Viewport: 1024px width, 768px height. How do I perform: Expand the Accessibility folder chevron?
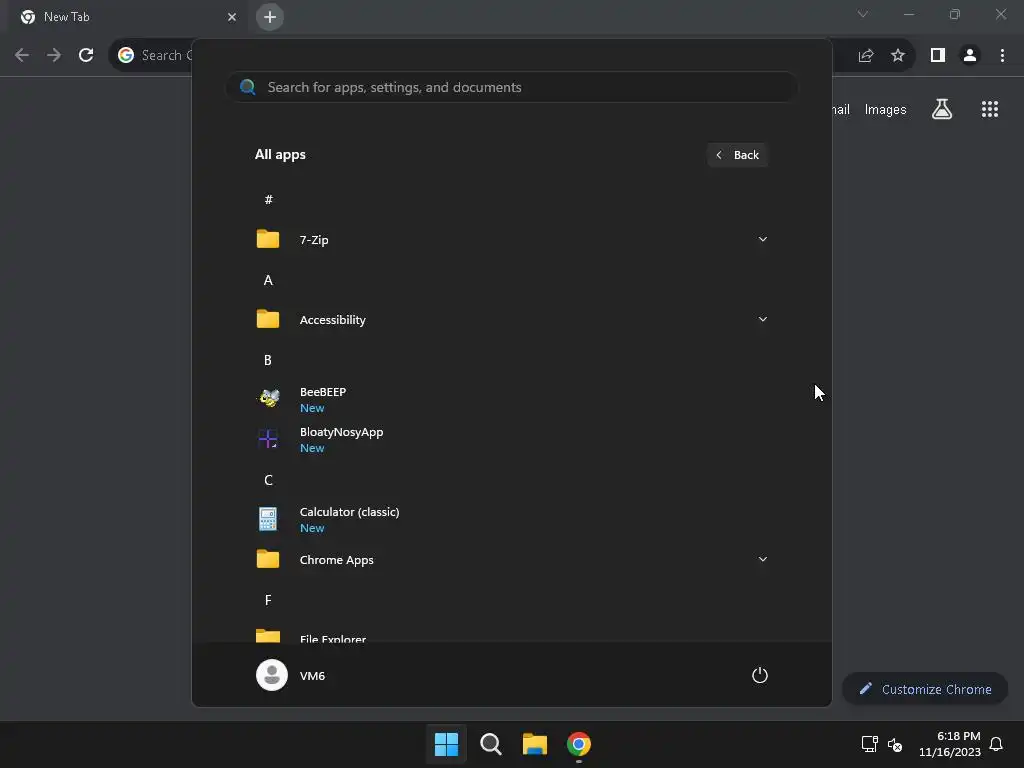762,319
